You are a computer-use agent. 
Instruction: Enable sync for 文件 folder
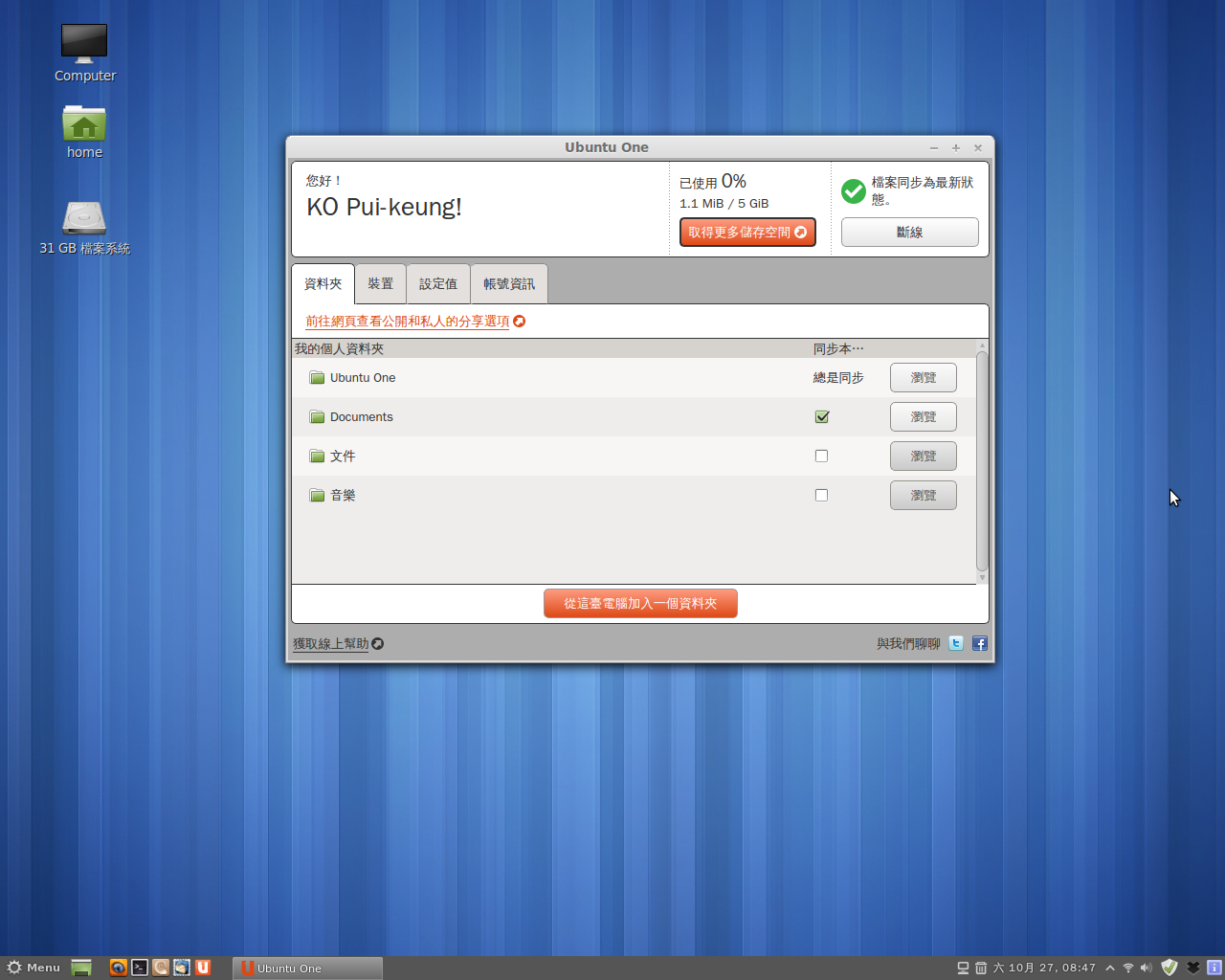click(x=821, y=457)
